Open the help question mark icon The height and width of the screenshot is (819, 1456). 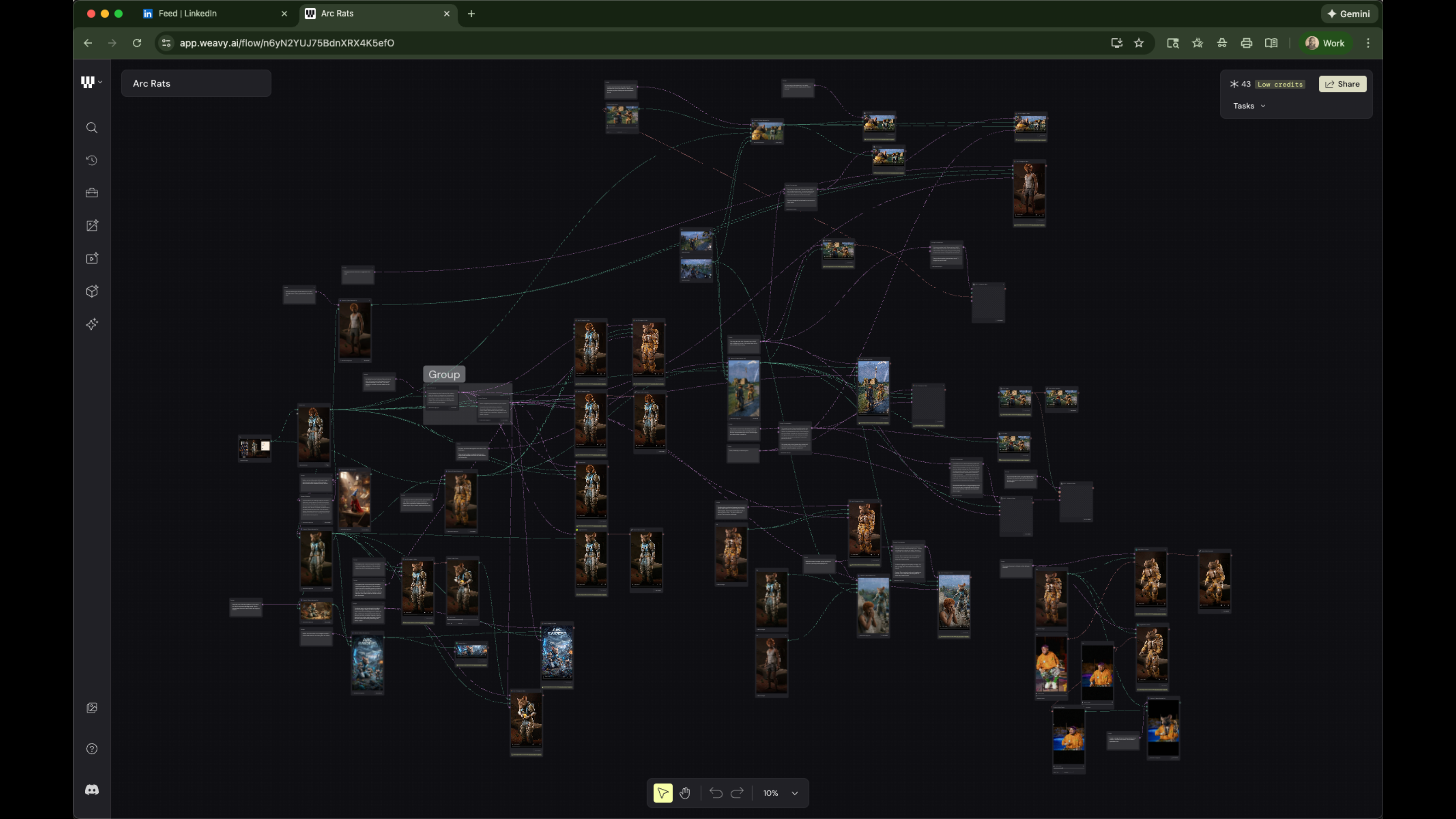pyautogui.click(x=91, y=749)
